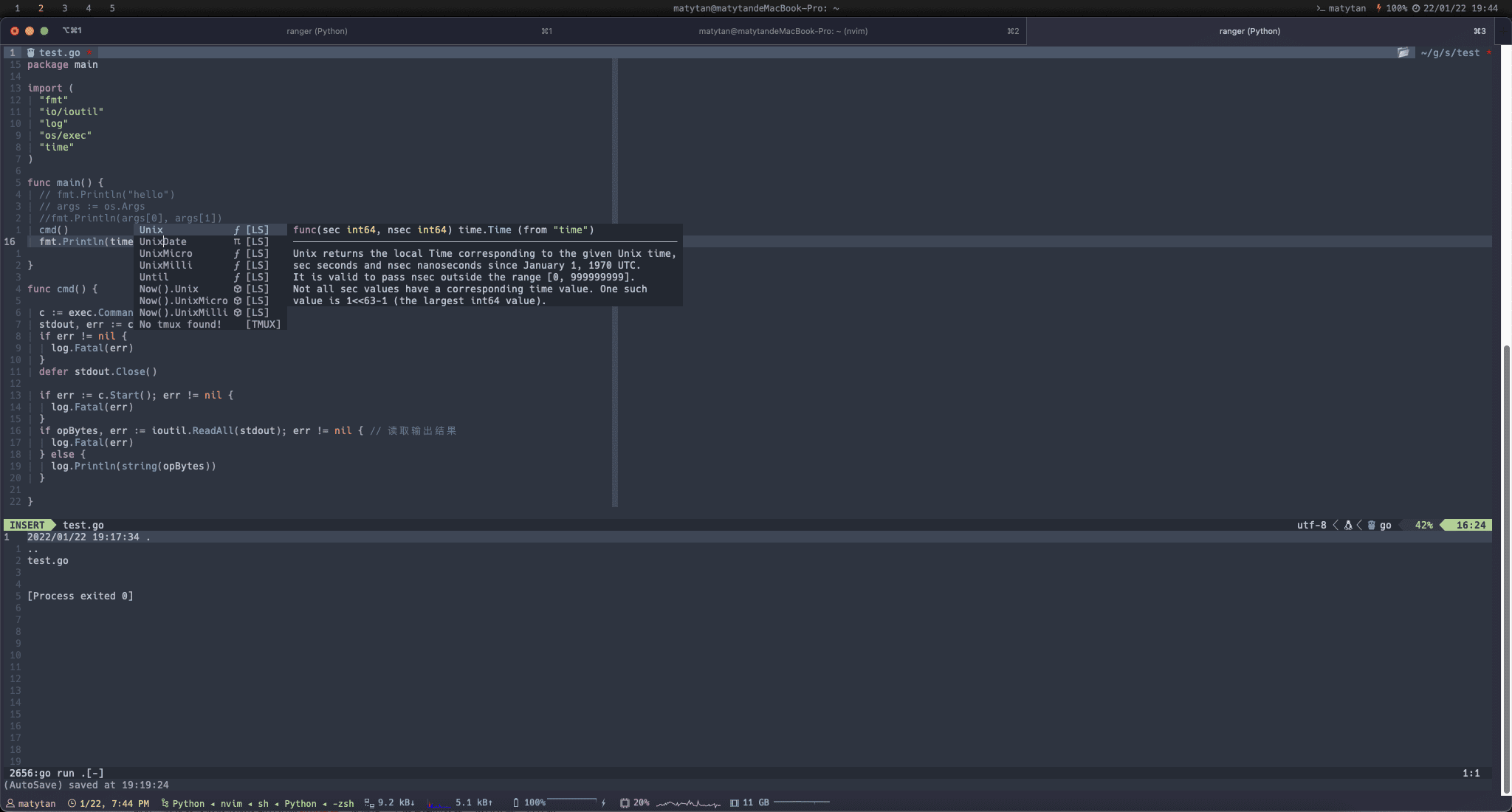Click the test.go buffer tab
This screenshot has width=1512, height=812.
59,52
